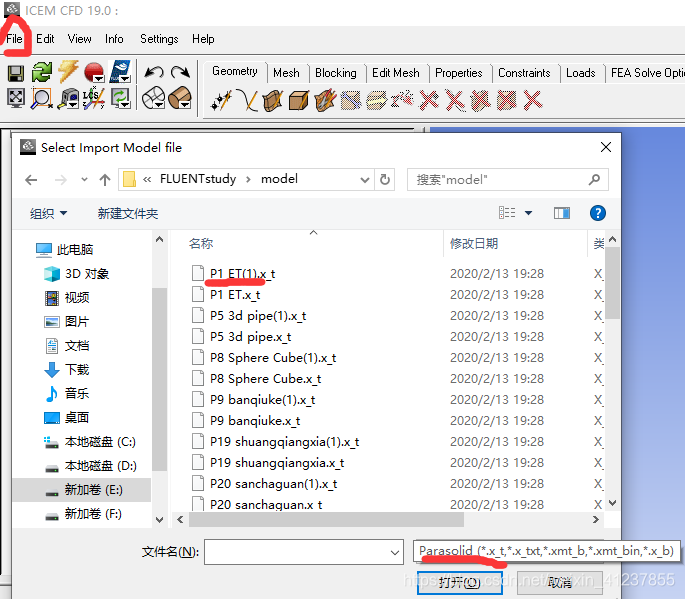Viewport: 685px width, 599px height.
Task: Select the Create/Modify Faceted tool
Action: click(x=325, y=100)
